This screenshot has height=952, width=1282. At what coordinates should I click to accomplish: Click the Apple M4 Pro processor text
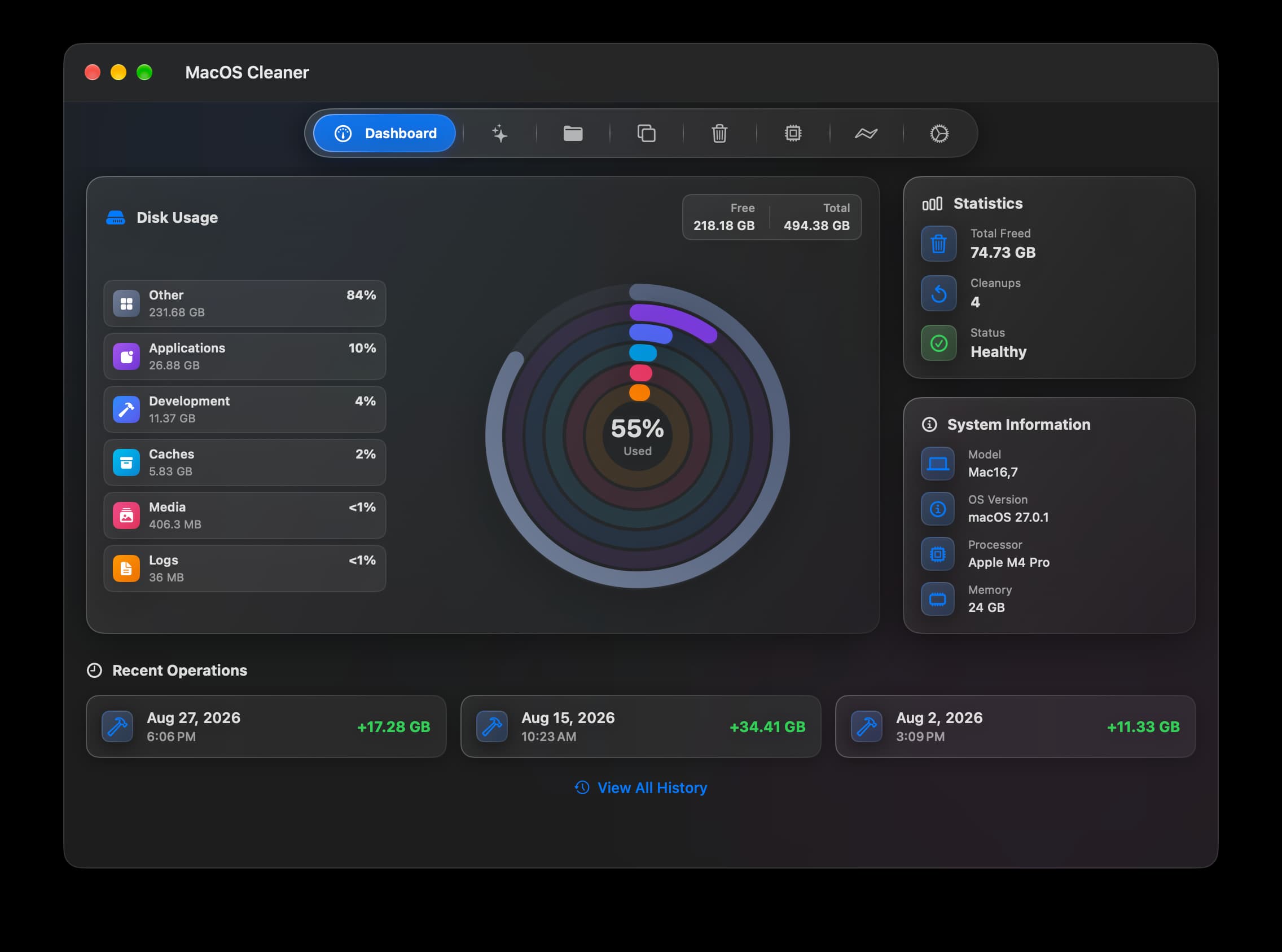1008,562
